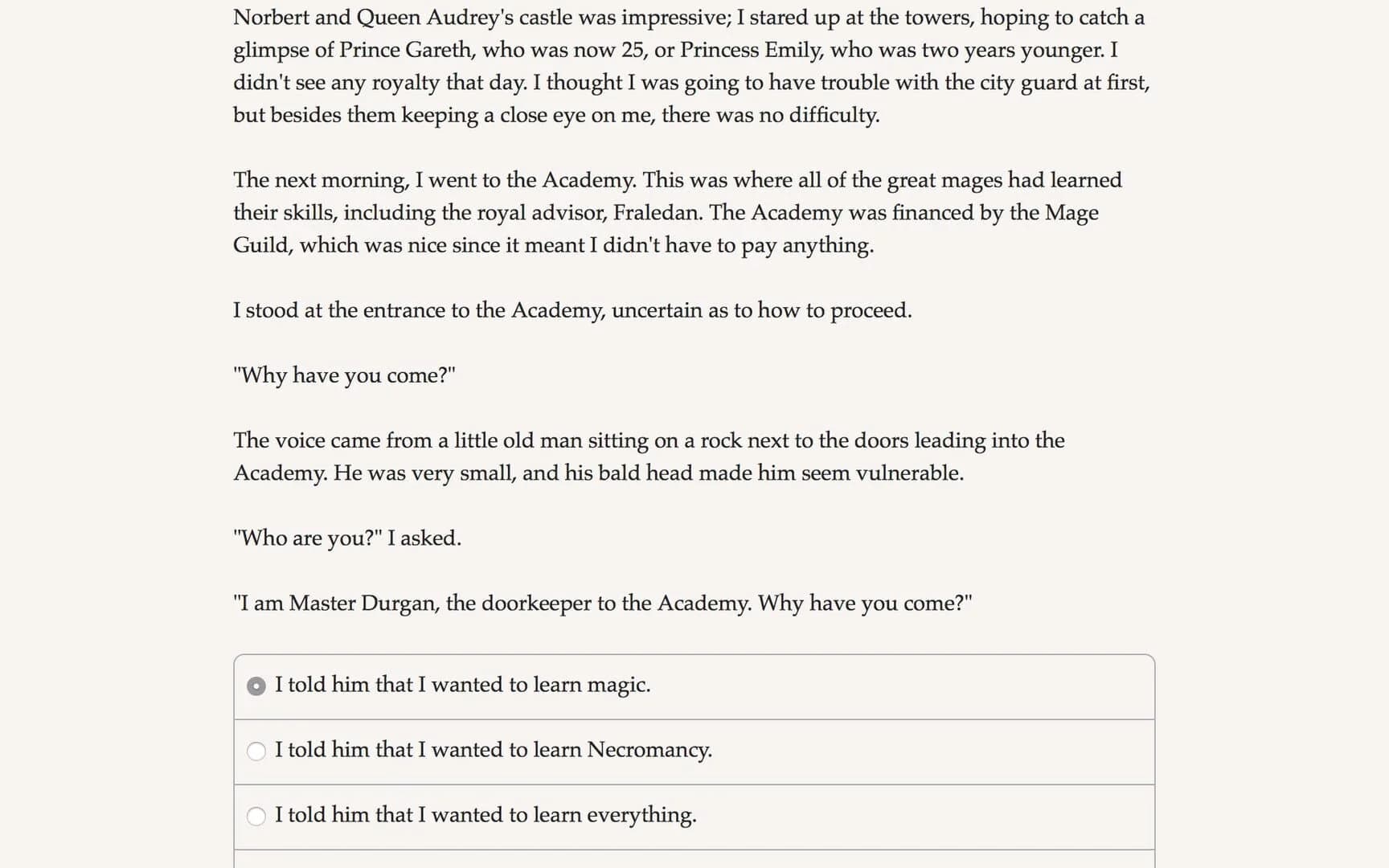Pick the option text about learning everything

click(x=485, y=815)
